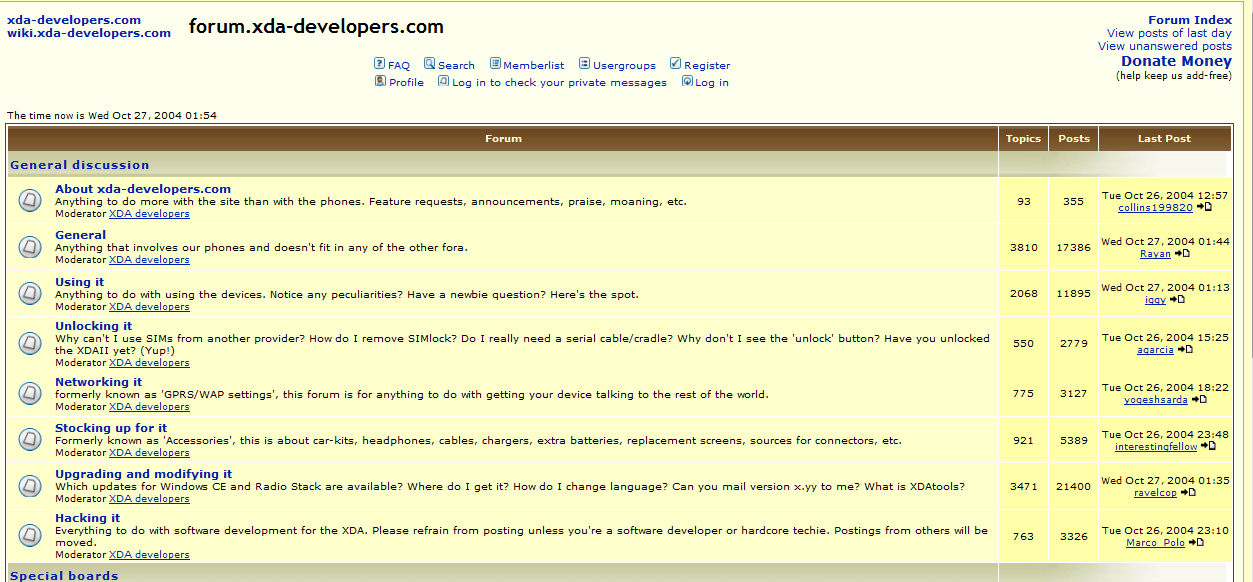
Task: Click folder icon beside Networking it forum
Action: (x=30, y=394)
